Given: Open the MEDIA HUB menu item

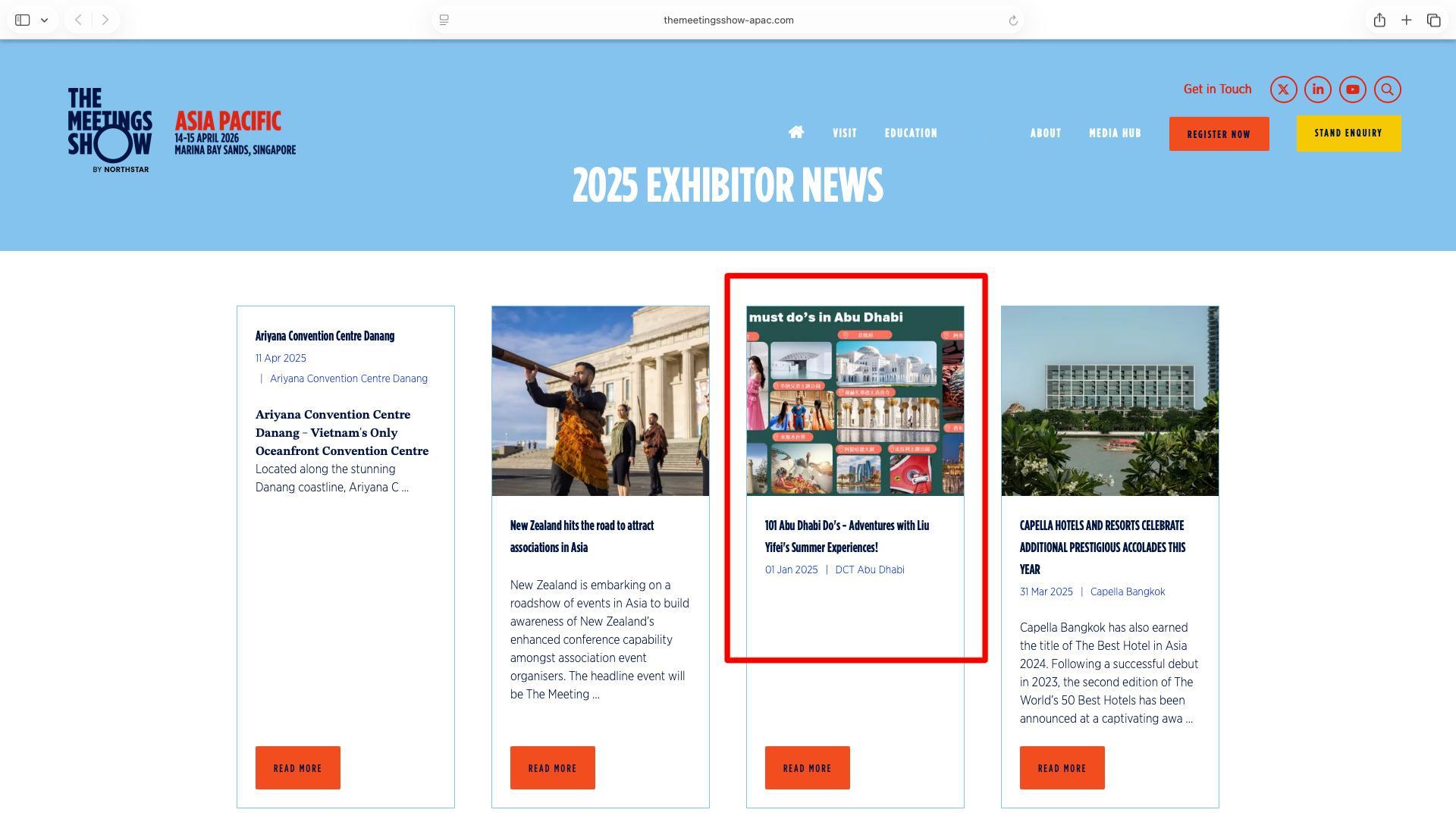Looking at the screenshot, I should pos(1115,133).
